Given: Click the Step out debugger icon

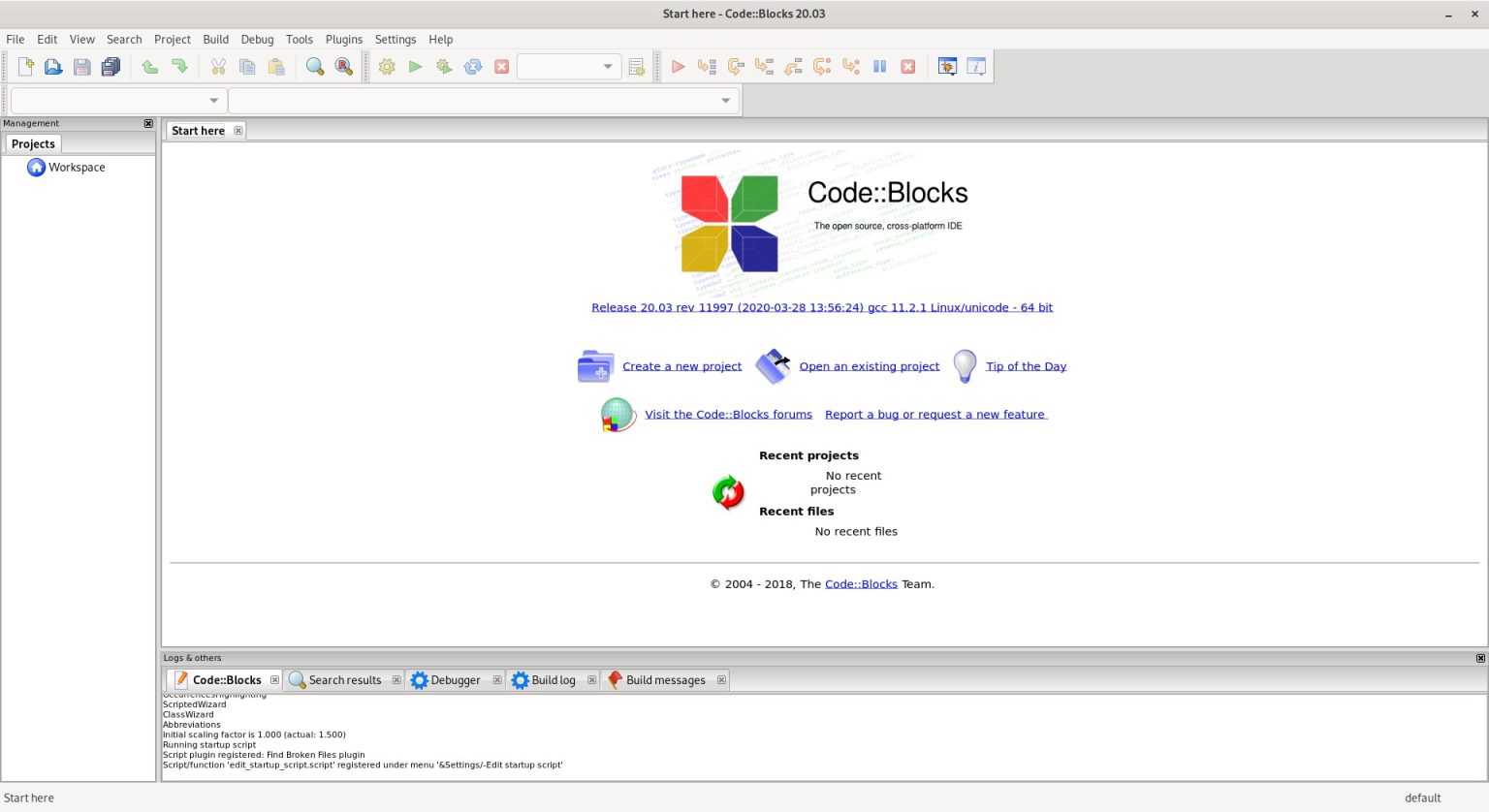Looking at the screenshot, I should pyautogui.click(x=793, y=67).
